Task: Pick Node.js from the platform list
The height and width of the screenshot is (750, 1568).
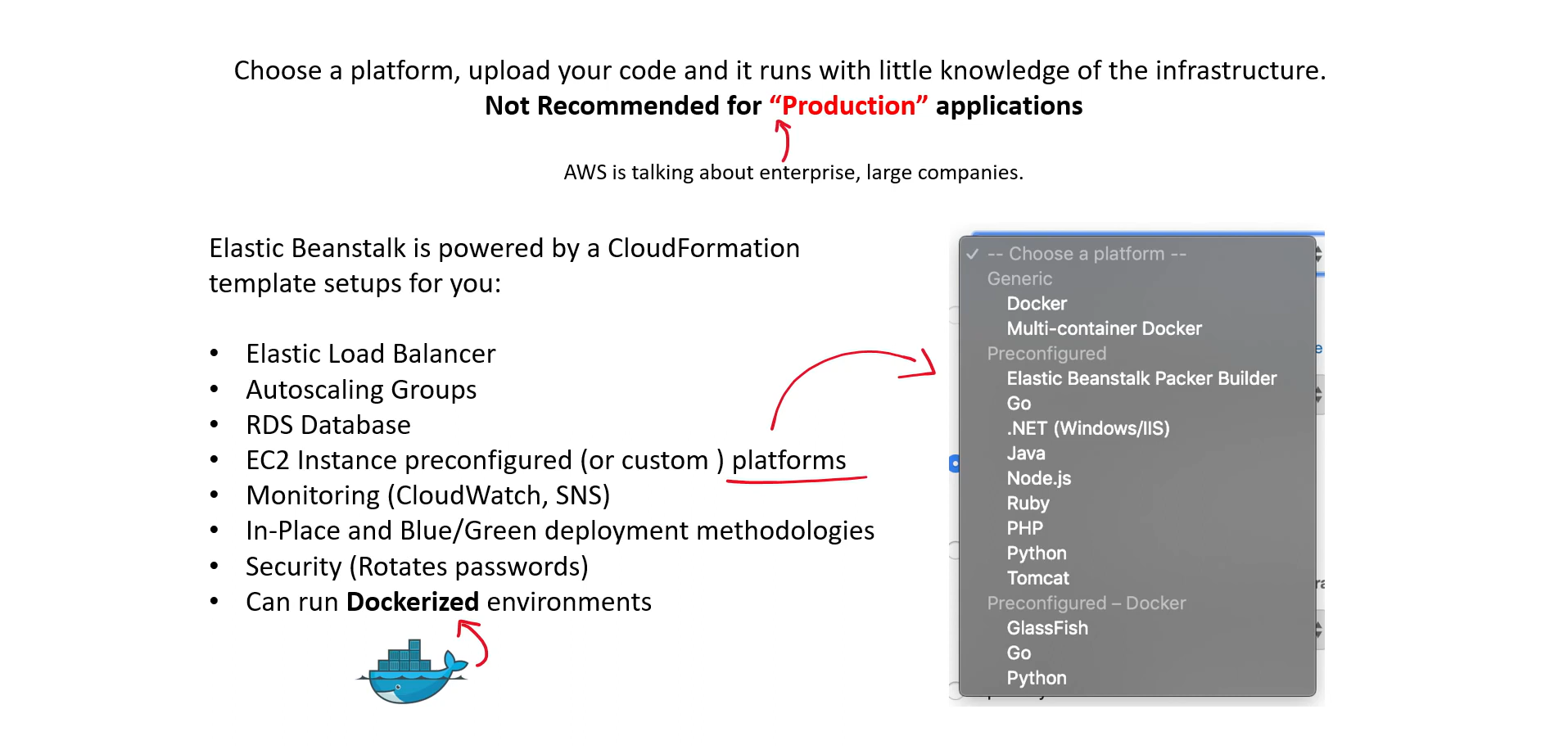Action: click(1039, 478)
